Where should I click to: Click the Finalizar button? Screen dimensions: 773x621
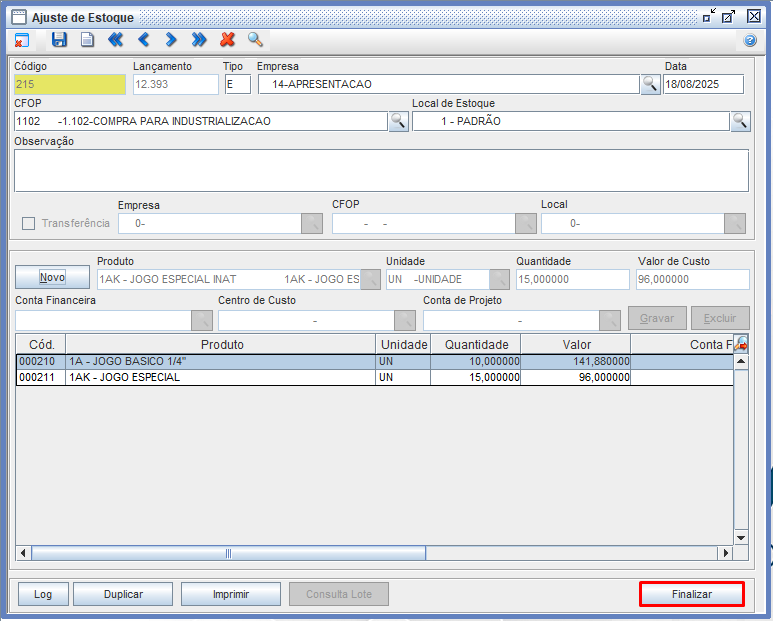(692, 594)
